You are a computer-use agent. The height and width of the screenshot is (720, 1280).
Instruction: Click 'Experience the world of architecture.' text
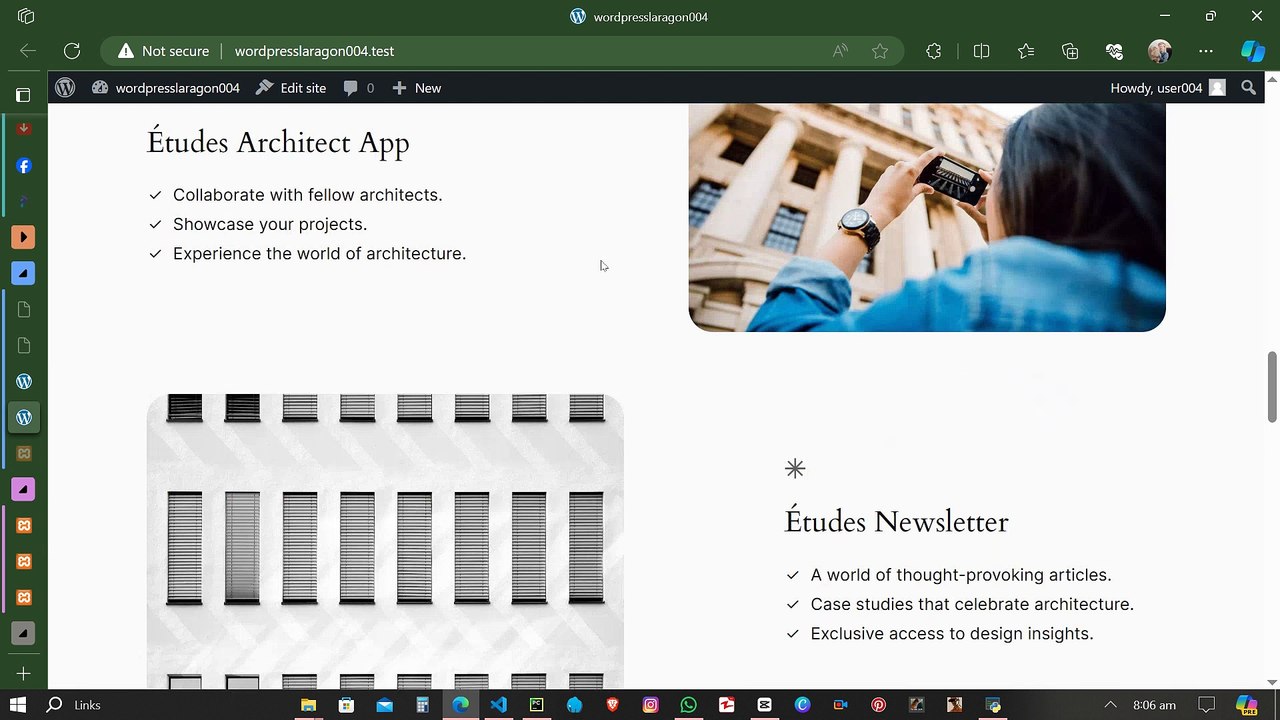point(319,253)
